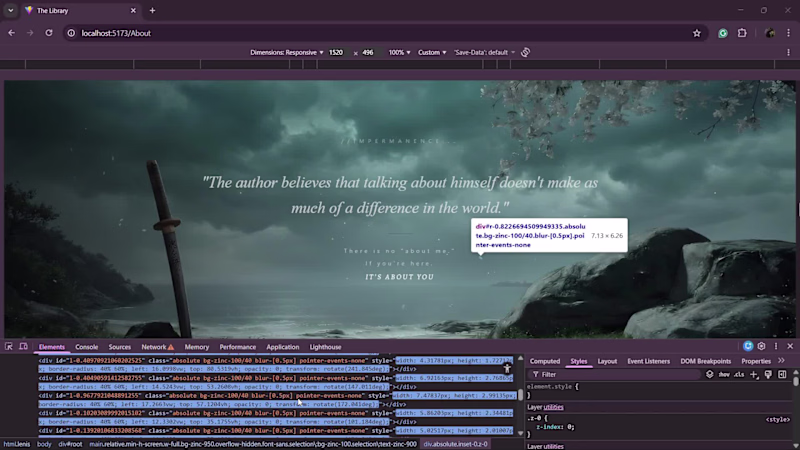
Task: Toggle the computed styles sidebar pane icon
Action: (x=782, y=374)
